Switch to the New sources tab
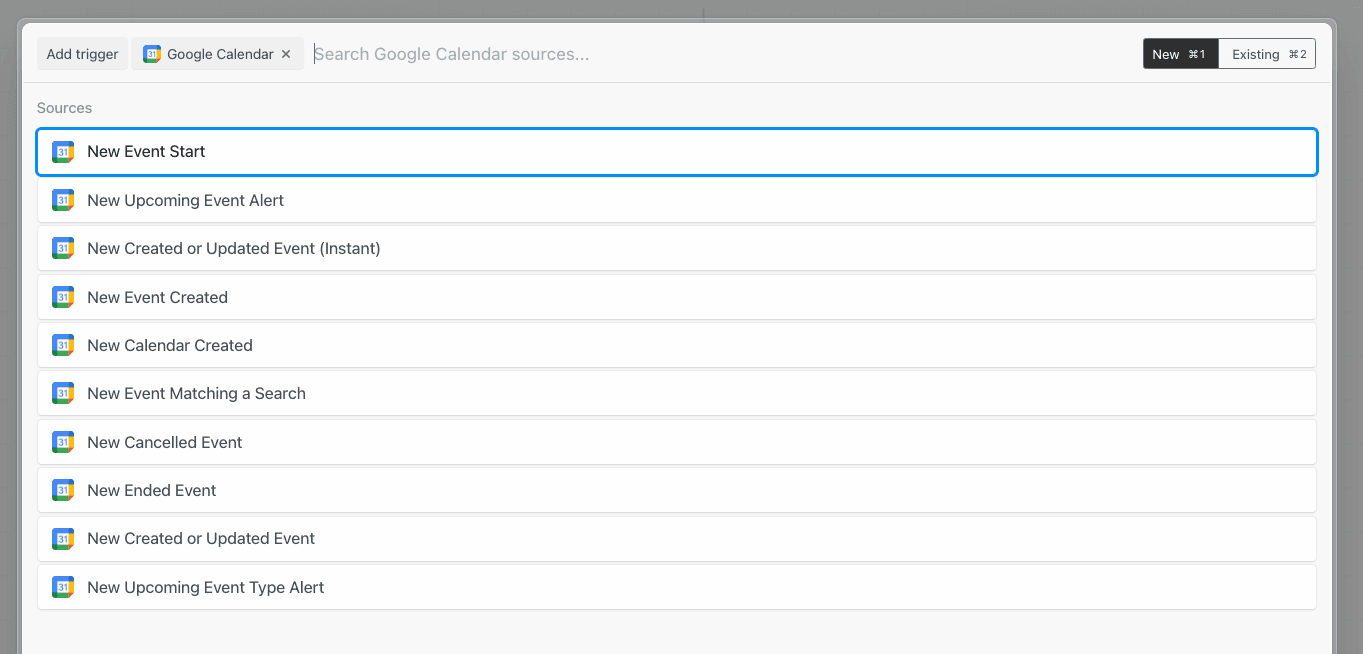 pyautogui.click(x=1181, y=54)
